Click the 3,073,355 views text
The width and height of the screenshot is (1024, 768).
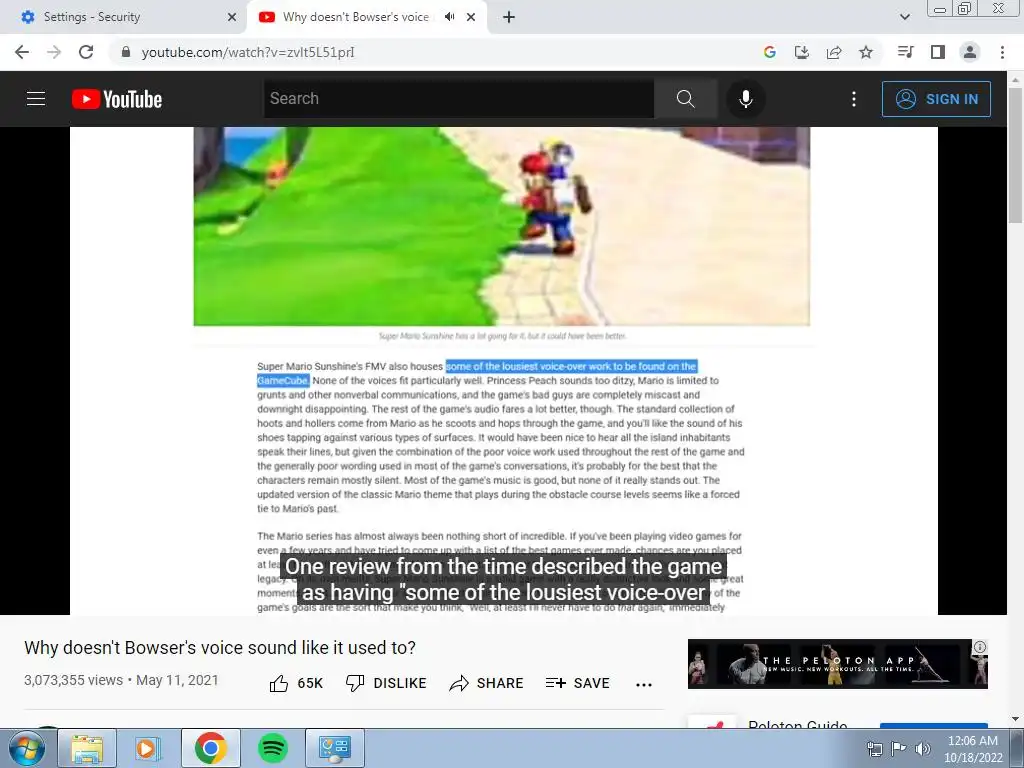coord(73,680)
